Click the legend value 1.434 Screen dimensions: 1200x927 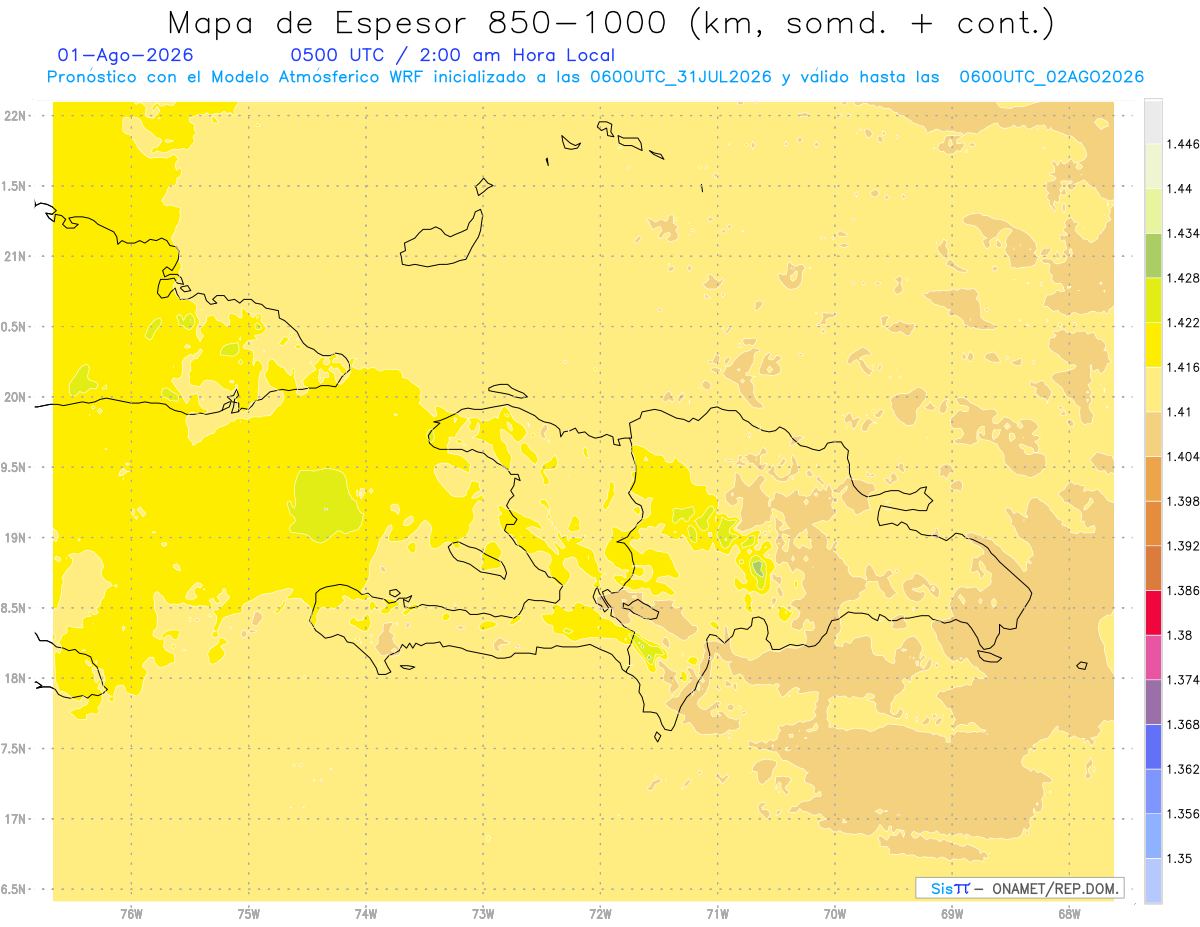click(1182, 233)
